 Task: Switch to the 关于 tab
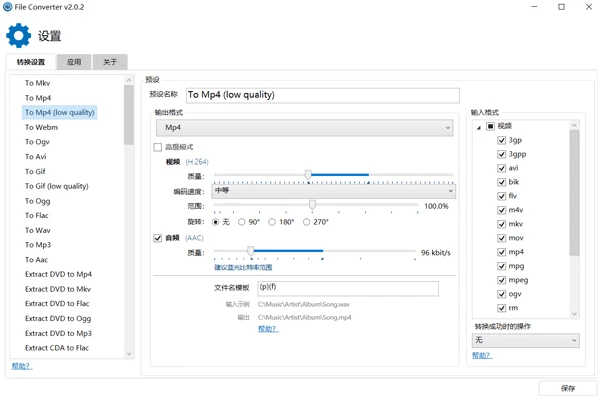point(110,62)
